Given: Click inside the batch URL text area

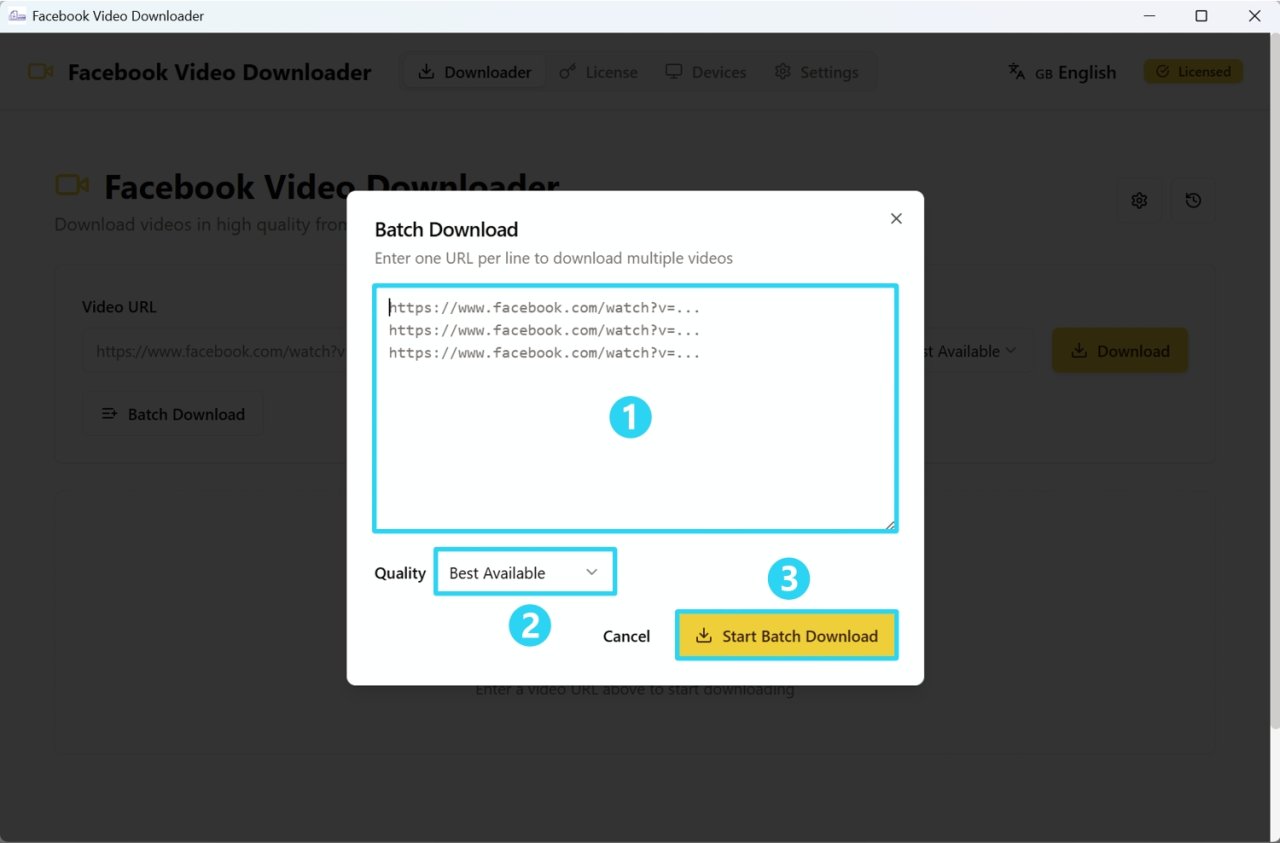Looking at the screenshot, I should tap(635, 408).
